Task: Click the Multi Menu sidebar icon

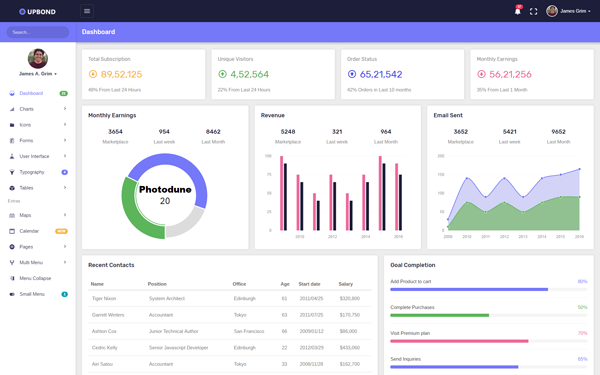Action: pos(12,262)
